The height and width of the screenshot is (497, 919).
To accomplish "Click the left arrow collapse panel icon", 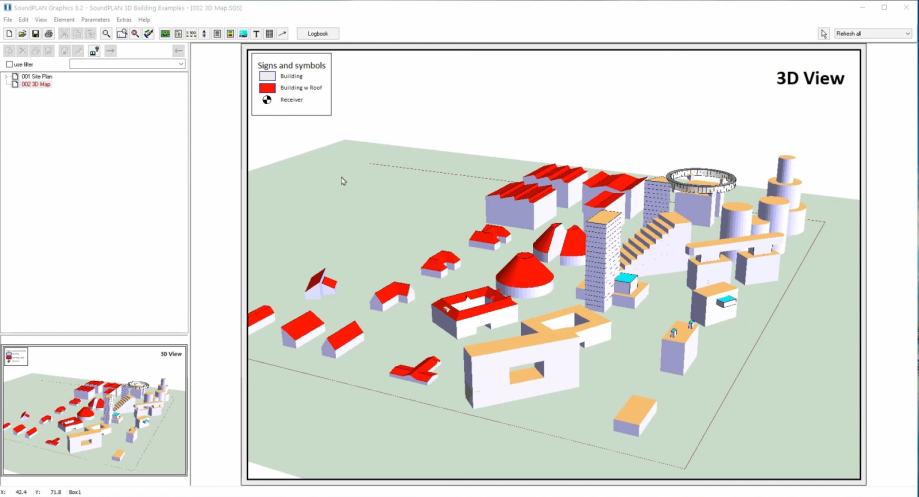I will pyautogui.click(x=179, y=52).
